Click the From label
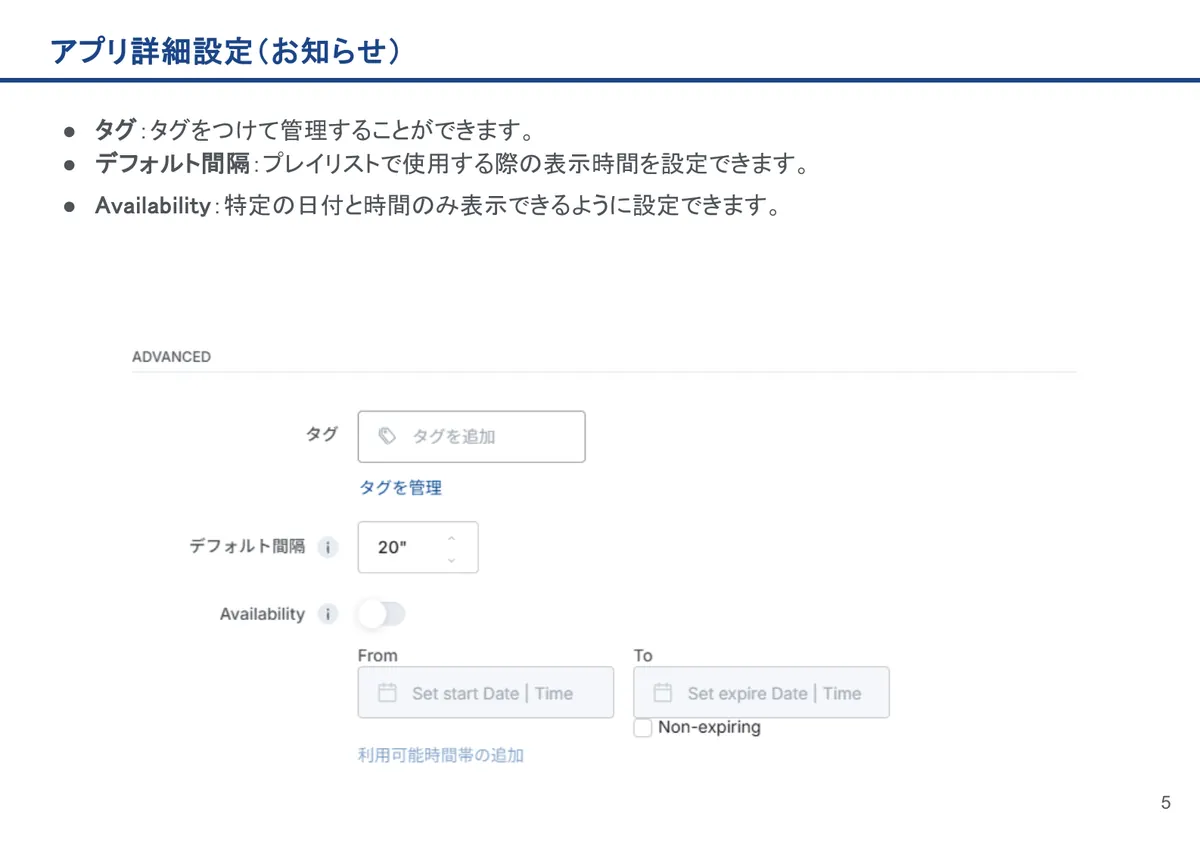Viewport: 1200px width, 849px height. click(x=377, y=655)
